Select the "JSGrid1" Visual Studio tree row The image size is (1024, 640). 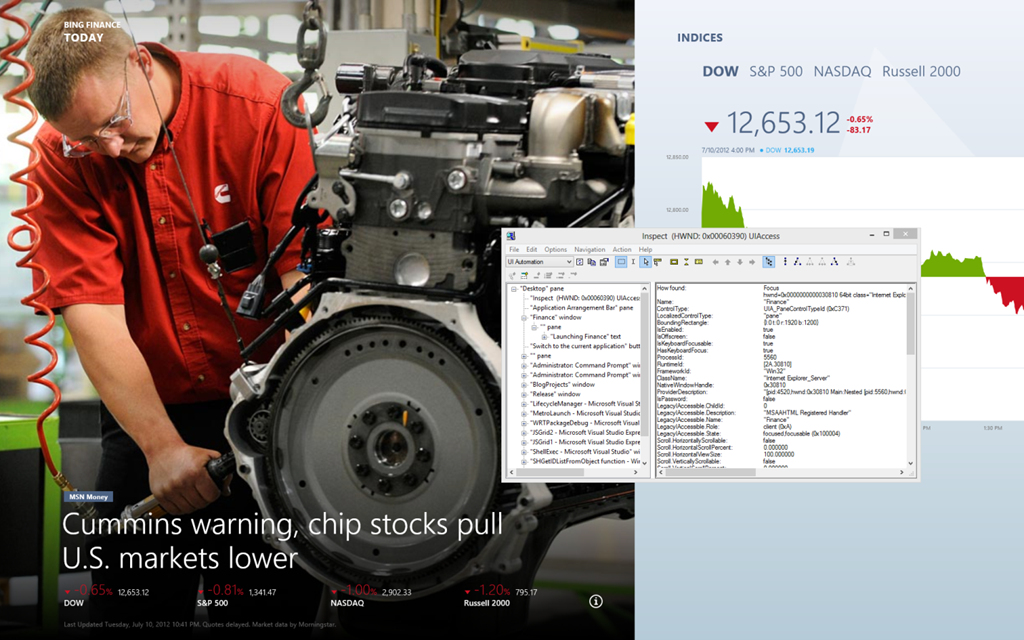584,442
